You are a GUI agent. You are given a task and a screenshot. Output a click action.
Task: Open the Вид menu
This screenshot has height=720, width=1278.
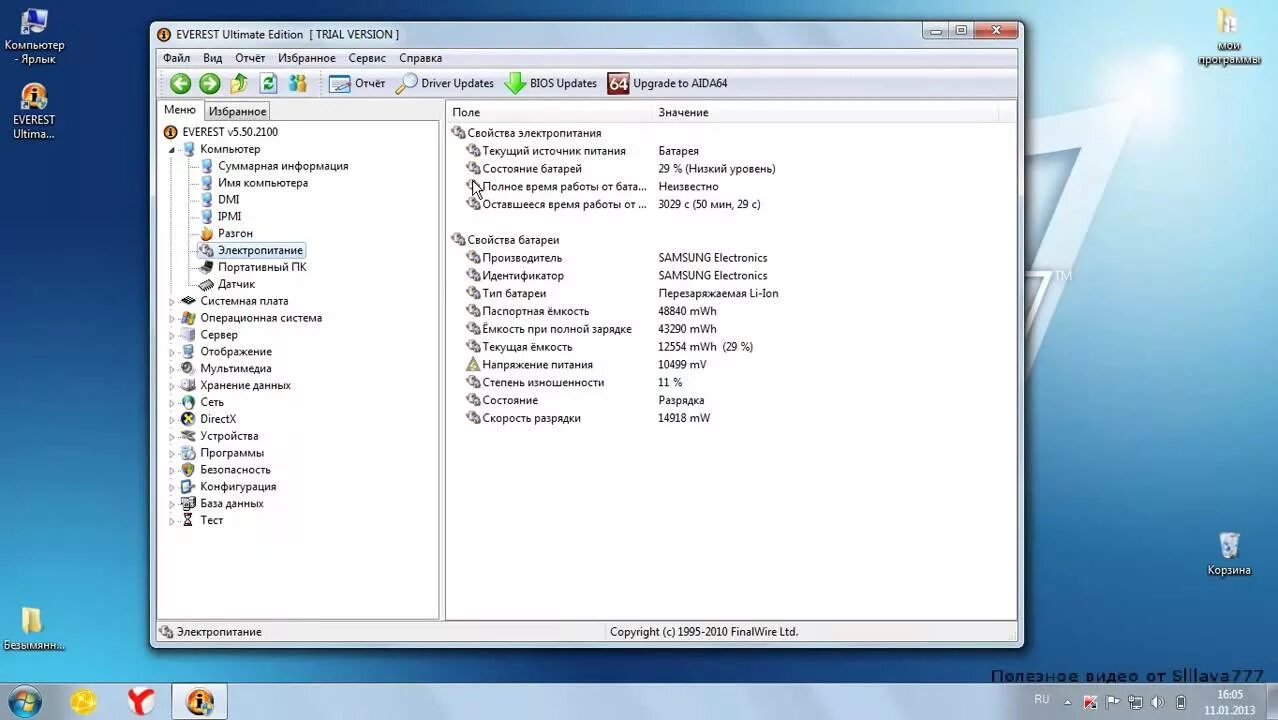[212, 58]
